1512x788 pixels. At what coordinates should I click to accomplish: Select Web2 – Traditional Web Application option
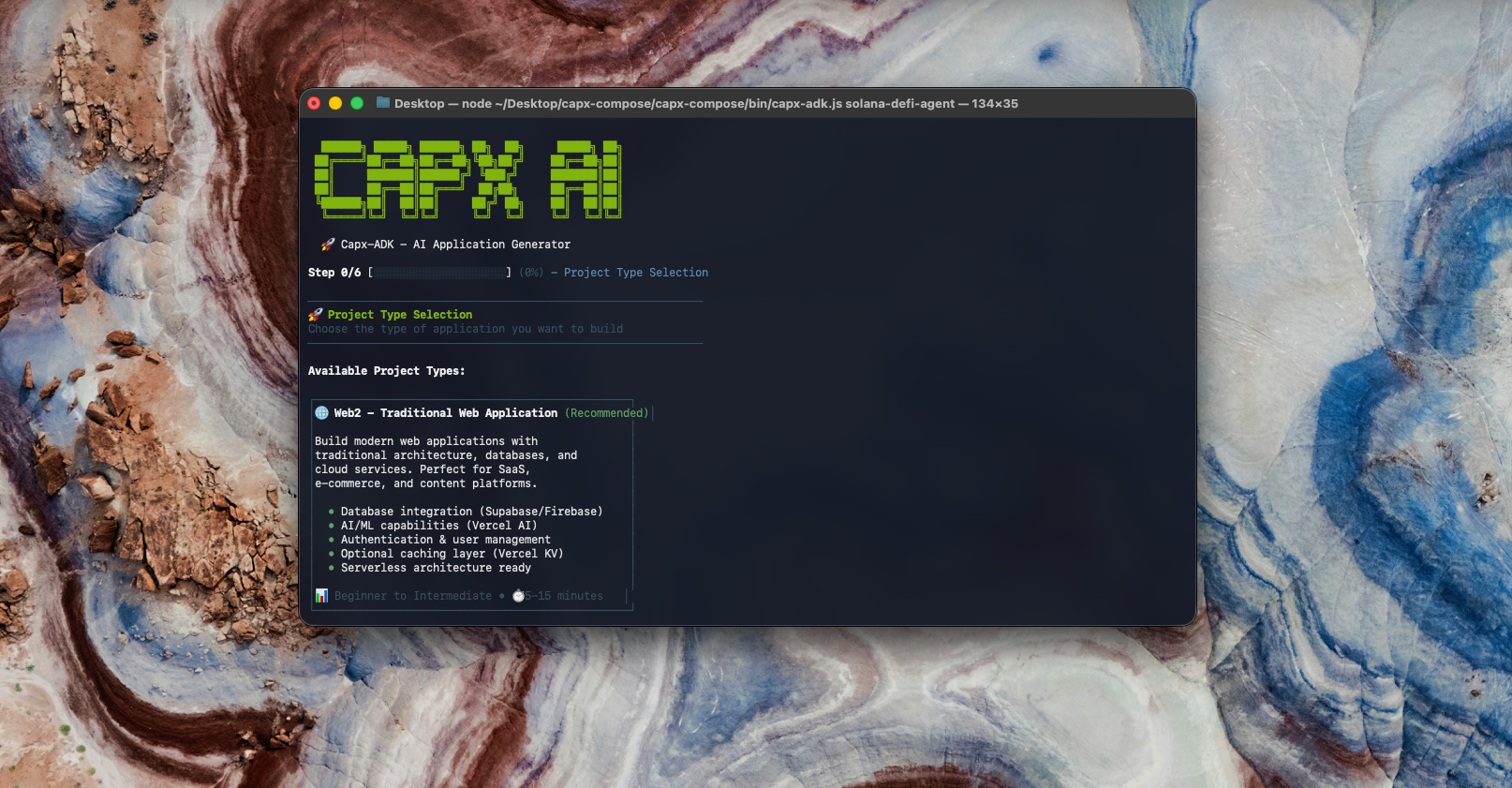coord(446,413)
